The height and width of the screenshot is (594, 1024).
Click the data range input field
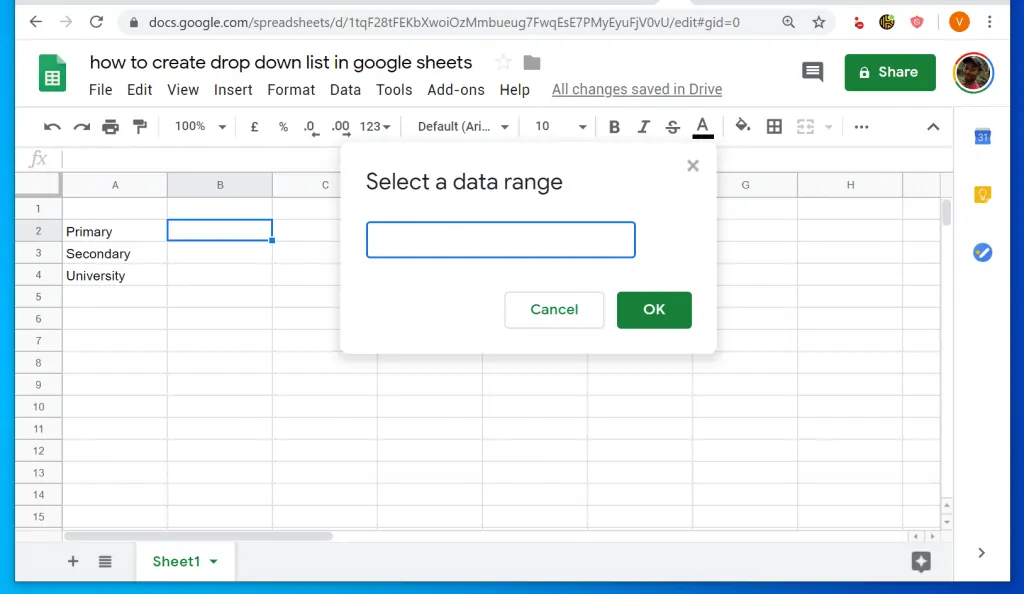point(500,240)
